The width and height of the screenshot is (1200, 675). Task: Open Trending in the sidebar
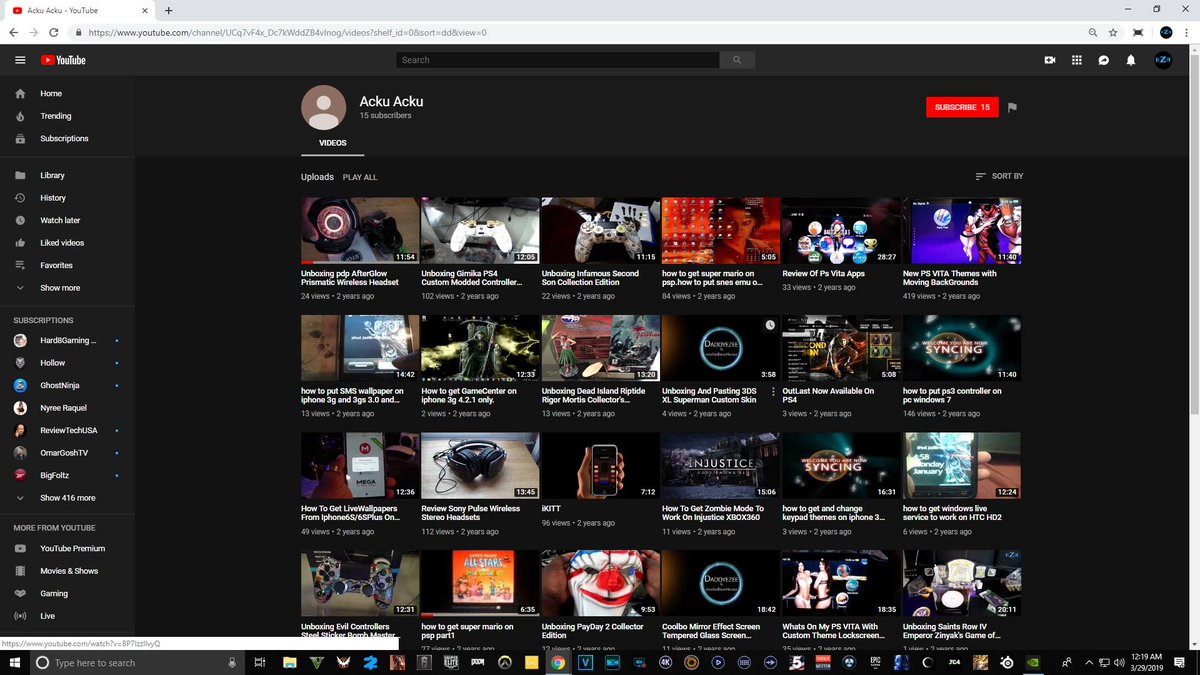click(x=67, y=116)
